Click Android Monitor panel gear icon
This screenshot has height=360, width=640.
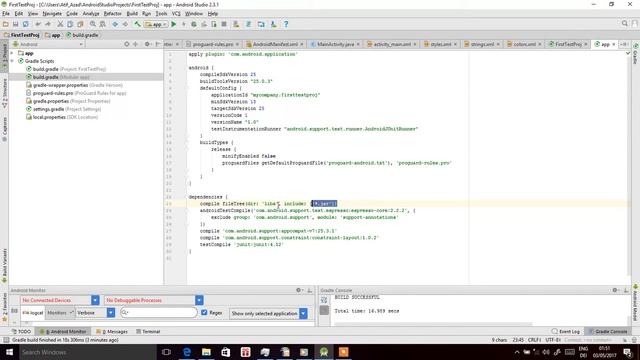click(x=299, y=290)
